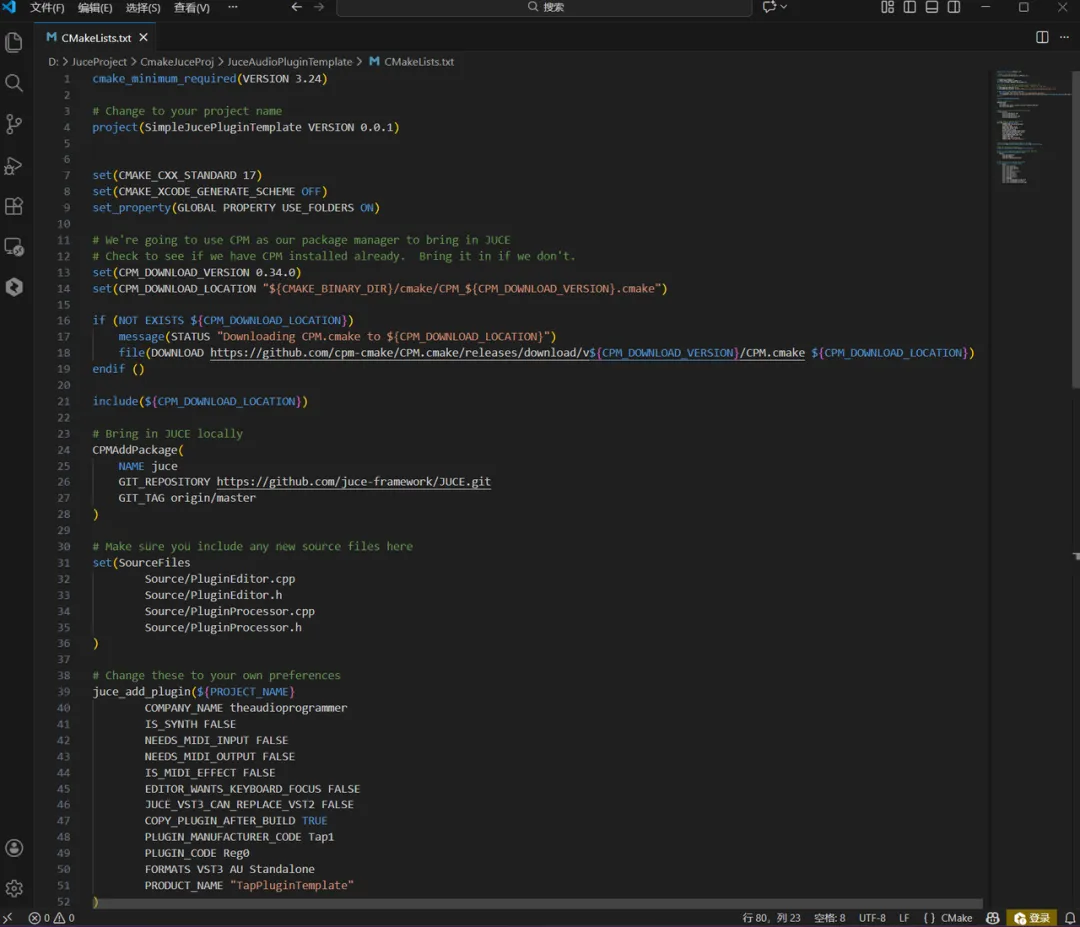Click the JUCE.git repository link
This screenshot has width=1080, height=927.
[353, 481]
